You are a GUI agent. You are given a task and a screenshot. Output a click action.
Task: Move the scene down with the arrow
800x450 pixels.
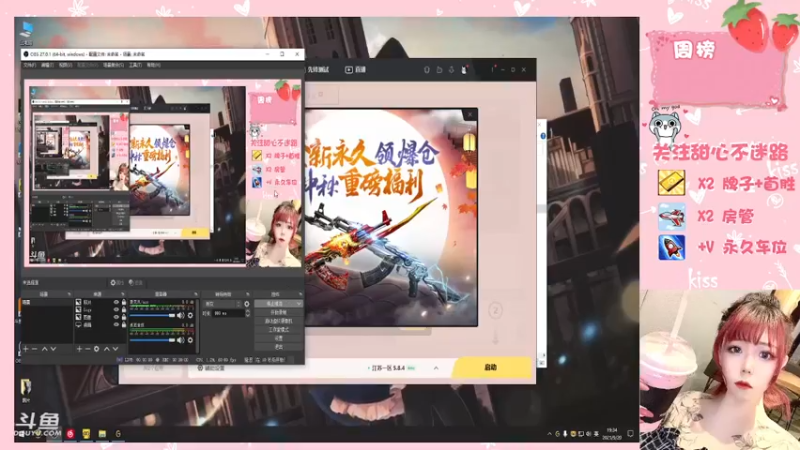pos(53,349)
